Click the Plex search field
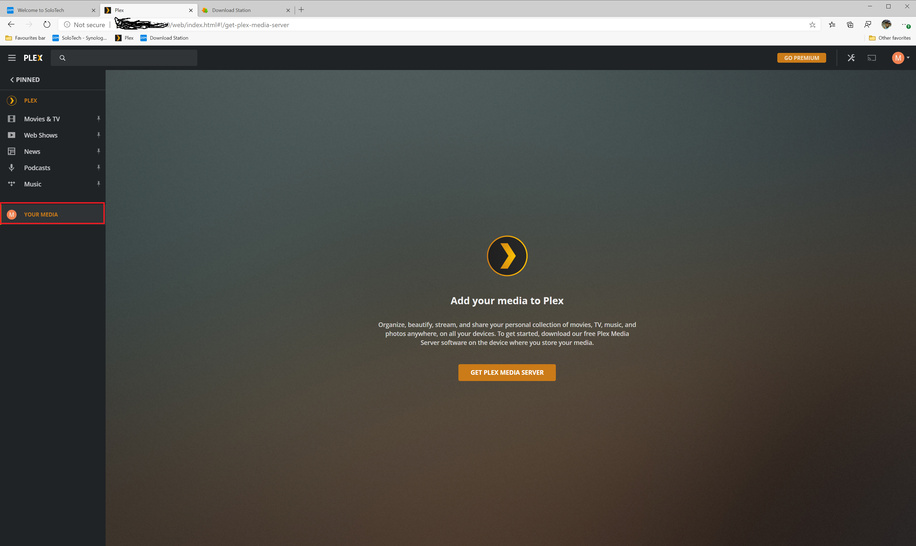The width and height of the screenshot is (916, 546). click(124, 58)
